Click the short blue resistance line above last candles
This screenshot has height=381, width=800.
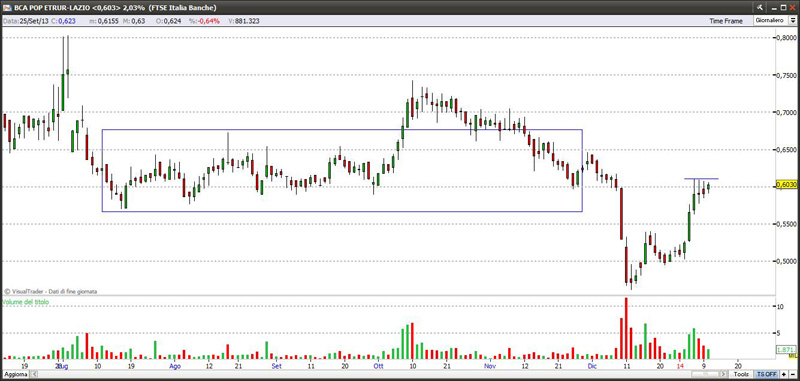click(x=701, y=179)
